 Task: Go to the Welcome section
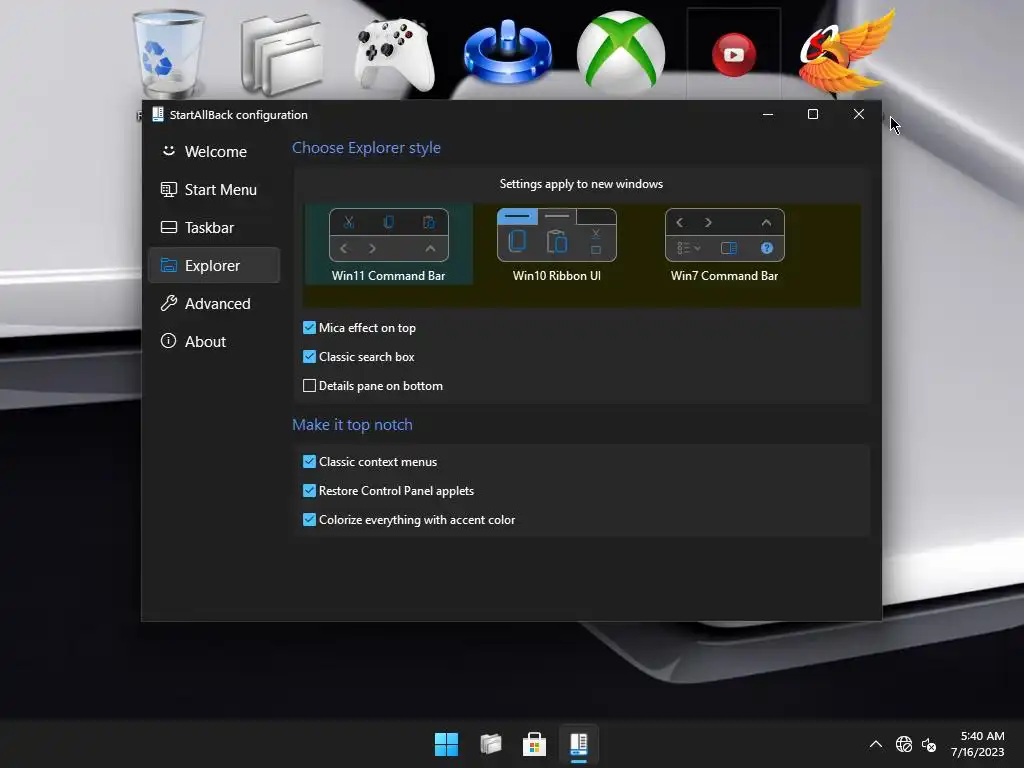coord(214,152)
